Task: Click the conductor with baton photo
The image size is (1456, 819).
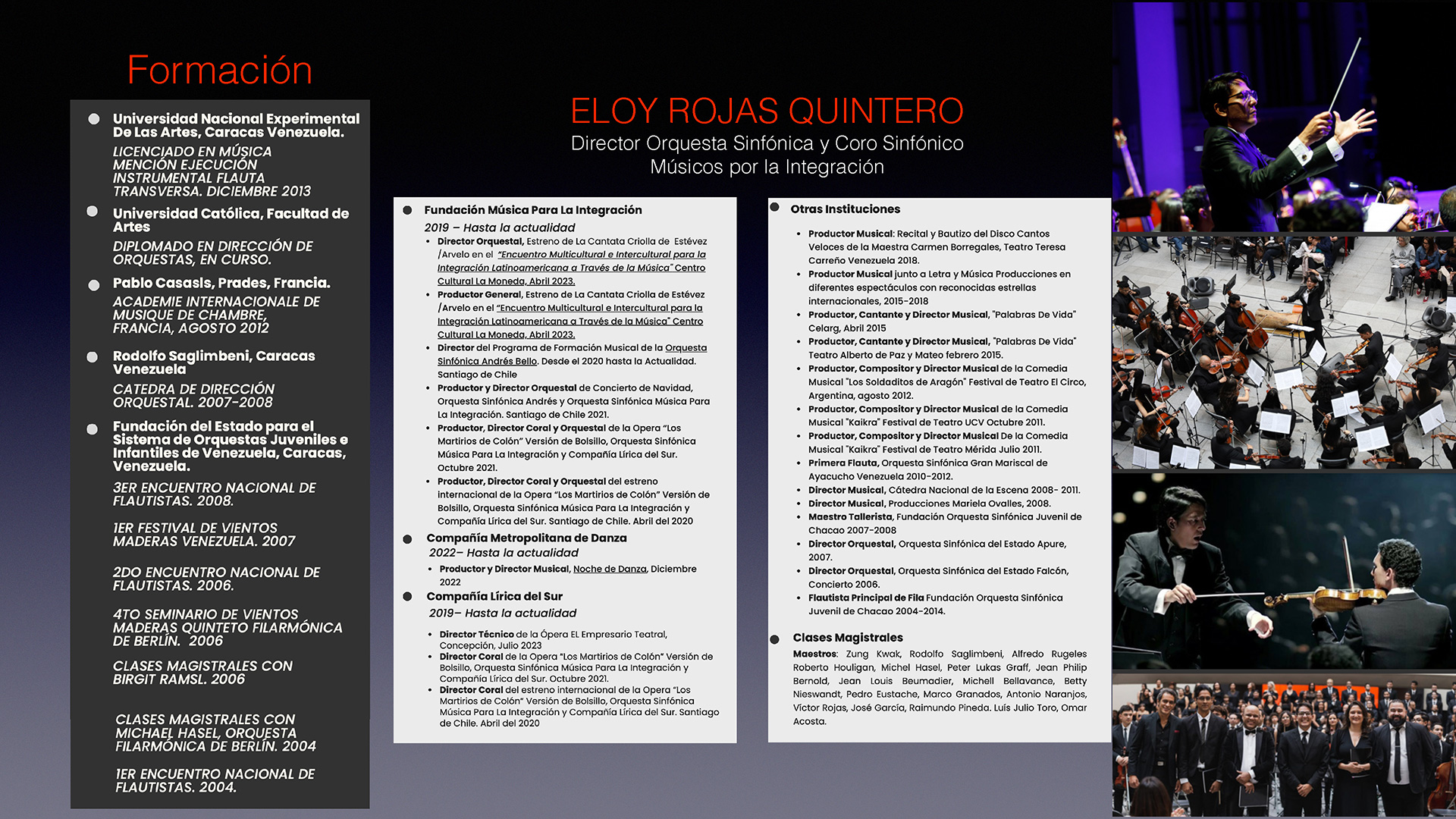Action: 1284,116
